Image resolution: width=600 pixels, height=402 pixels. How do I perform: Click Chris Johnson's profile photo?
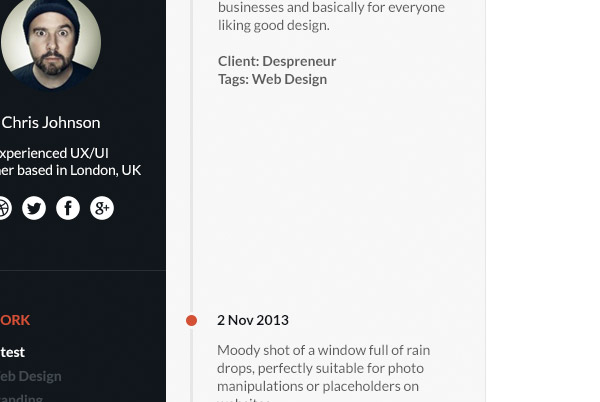[50, 44]
